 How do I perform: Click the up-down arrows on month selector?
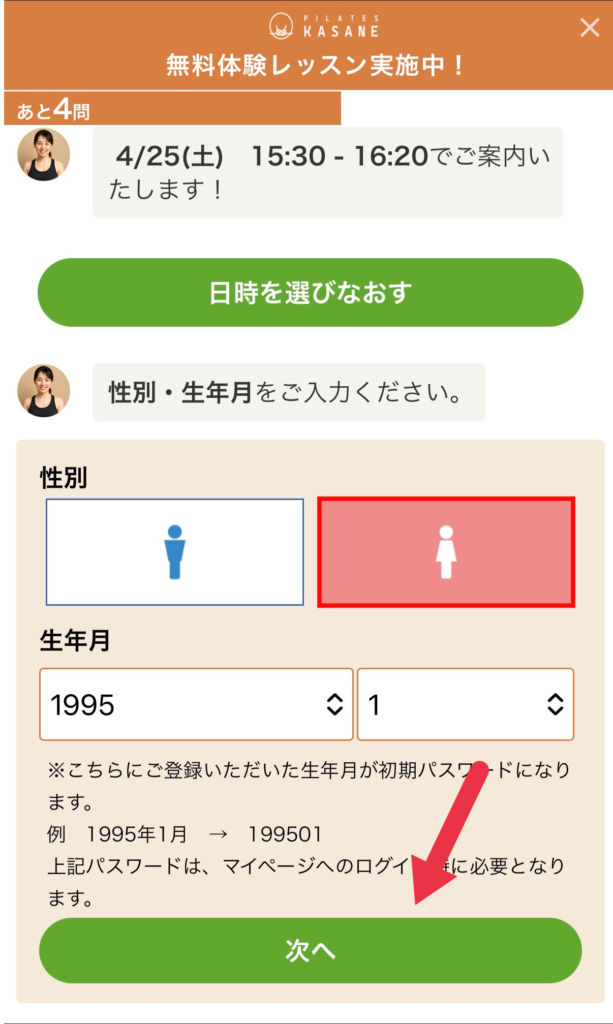pos(555,704)
